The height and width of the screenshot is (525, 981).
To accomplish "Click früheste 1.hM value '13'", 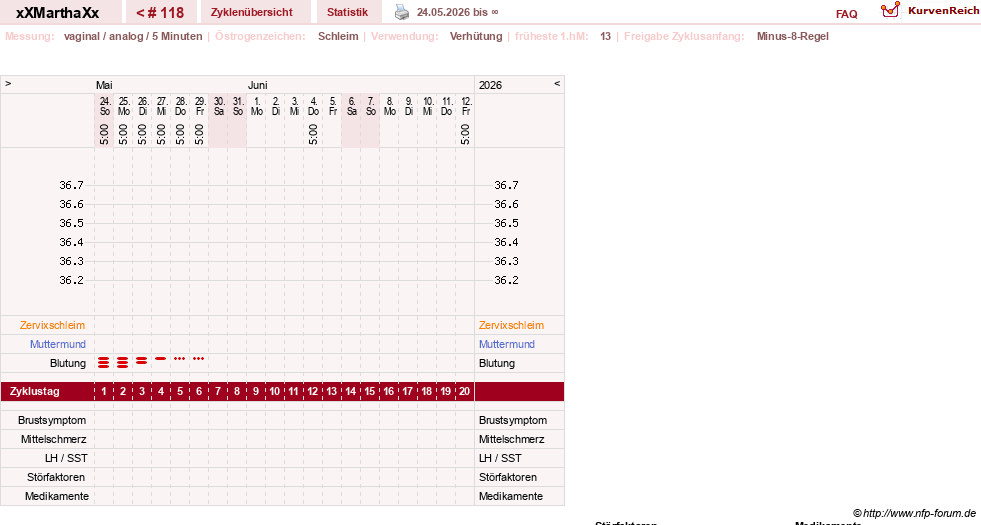I will [605, 36].
